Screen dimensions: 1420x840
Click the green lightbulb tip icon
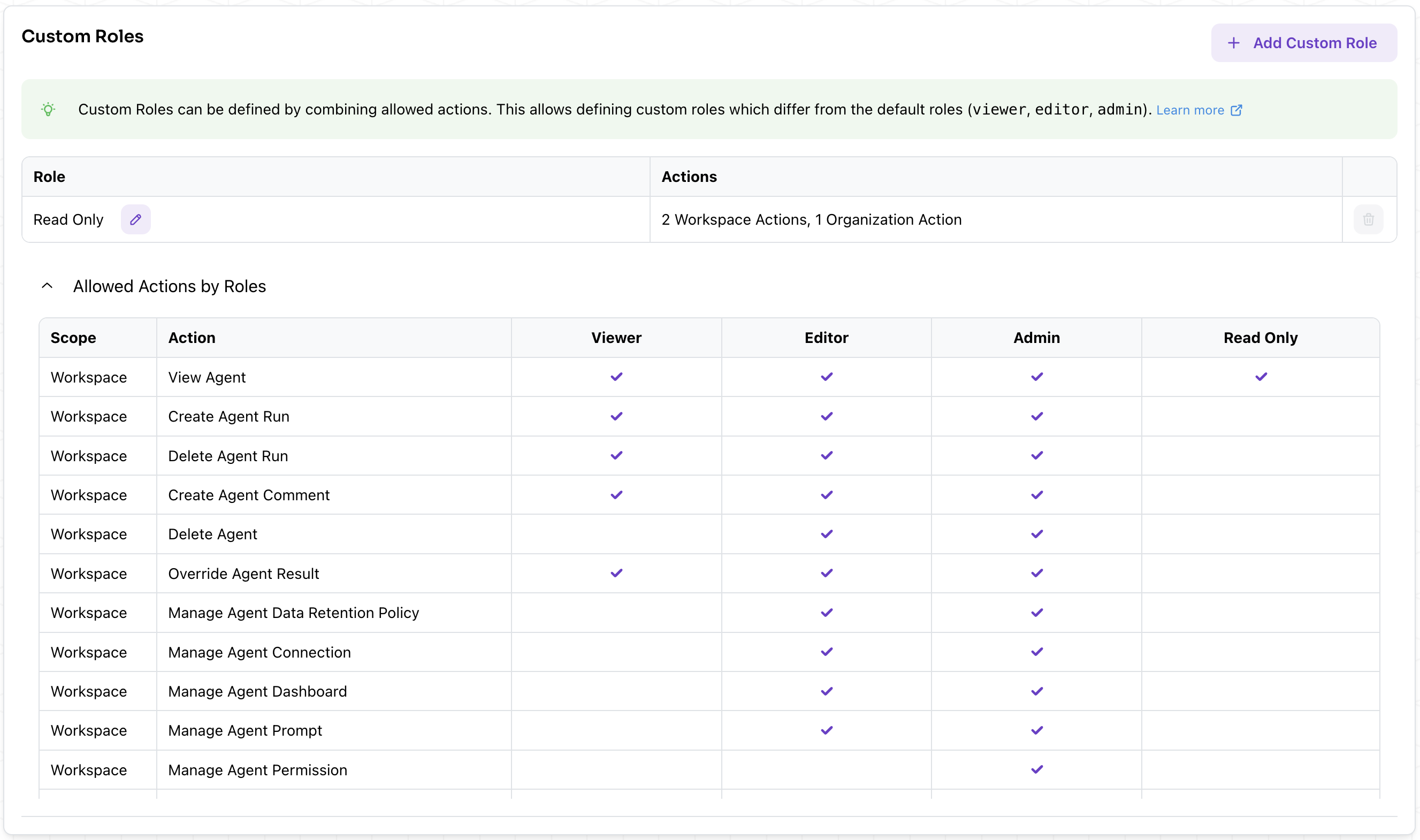49,109
